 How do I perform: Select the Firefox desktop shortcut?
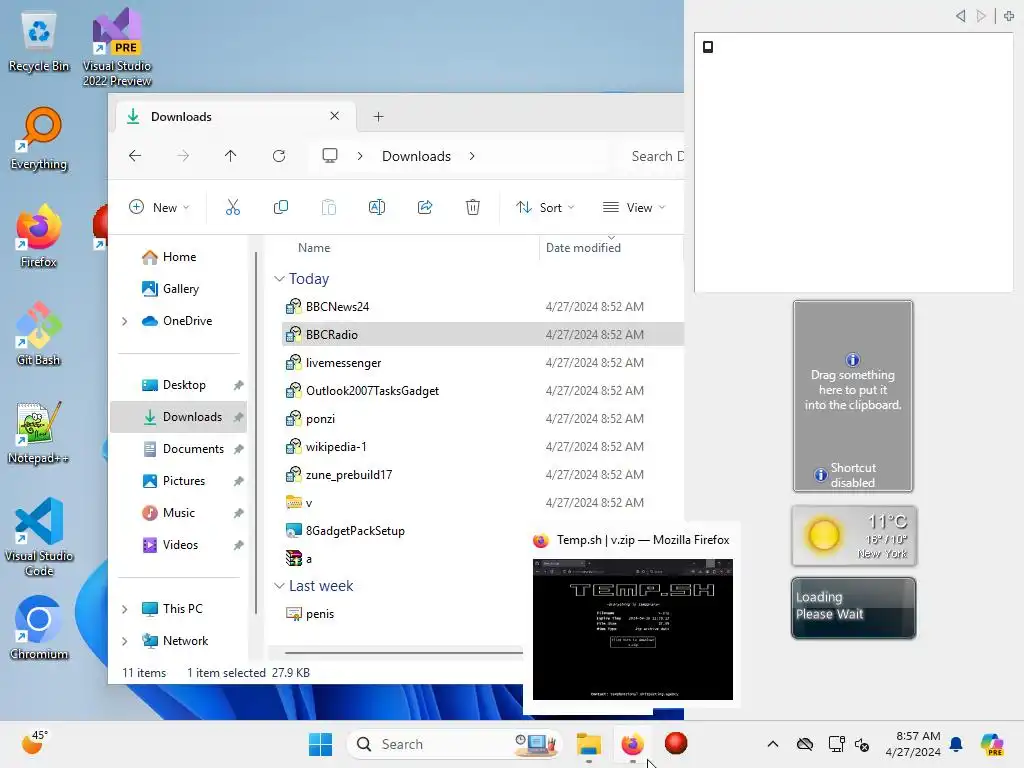pyautogui.click(x=39, y=236)
